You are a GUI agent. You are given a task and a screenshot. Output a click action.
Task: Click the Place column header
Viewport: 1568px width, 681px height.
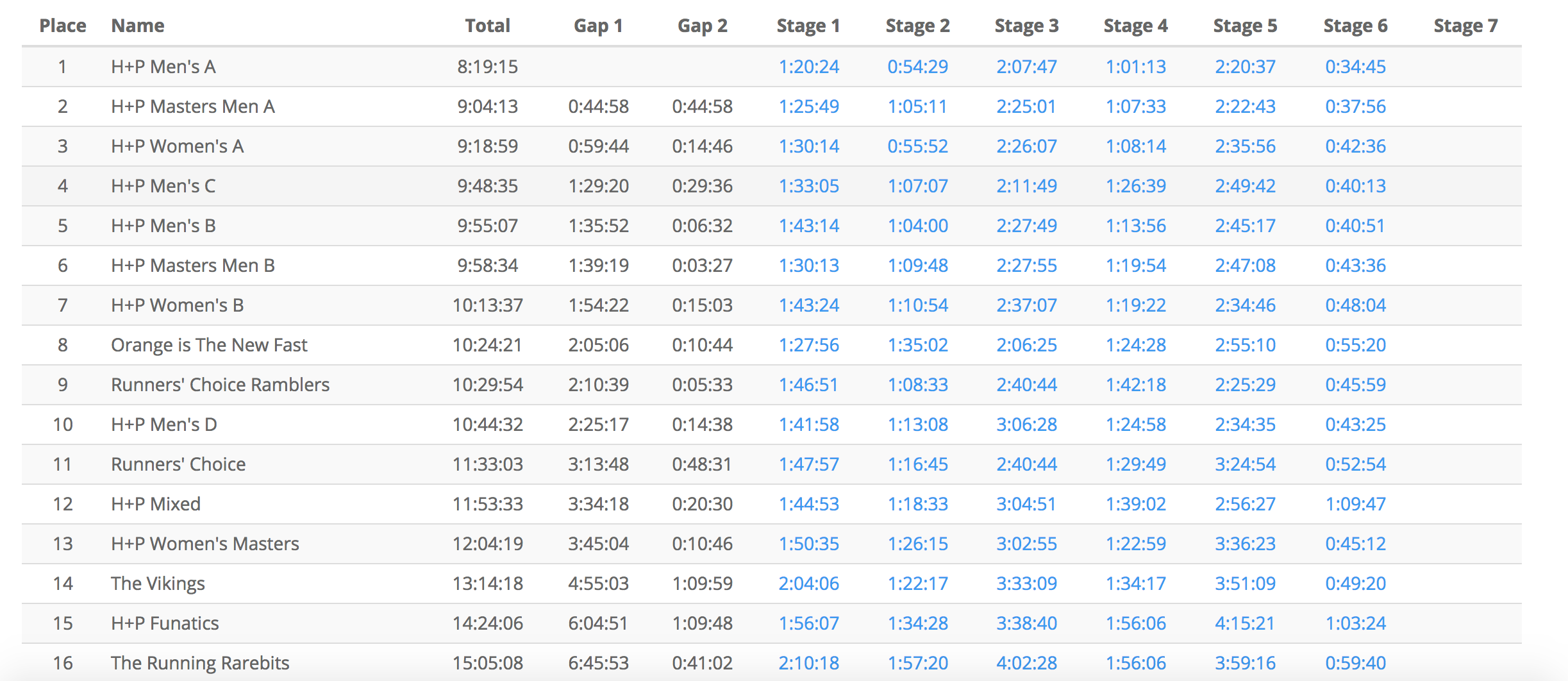coord(63,26)
